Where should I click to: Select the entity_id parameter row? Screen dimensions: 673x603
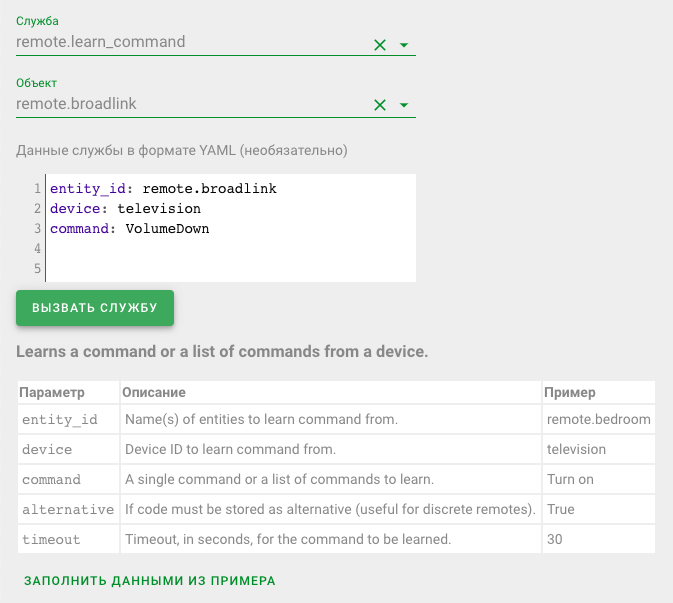point(60,420)
